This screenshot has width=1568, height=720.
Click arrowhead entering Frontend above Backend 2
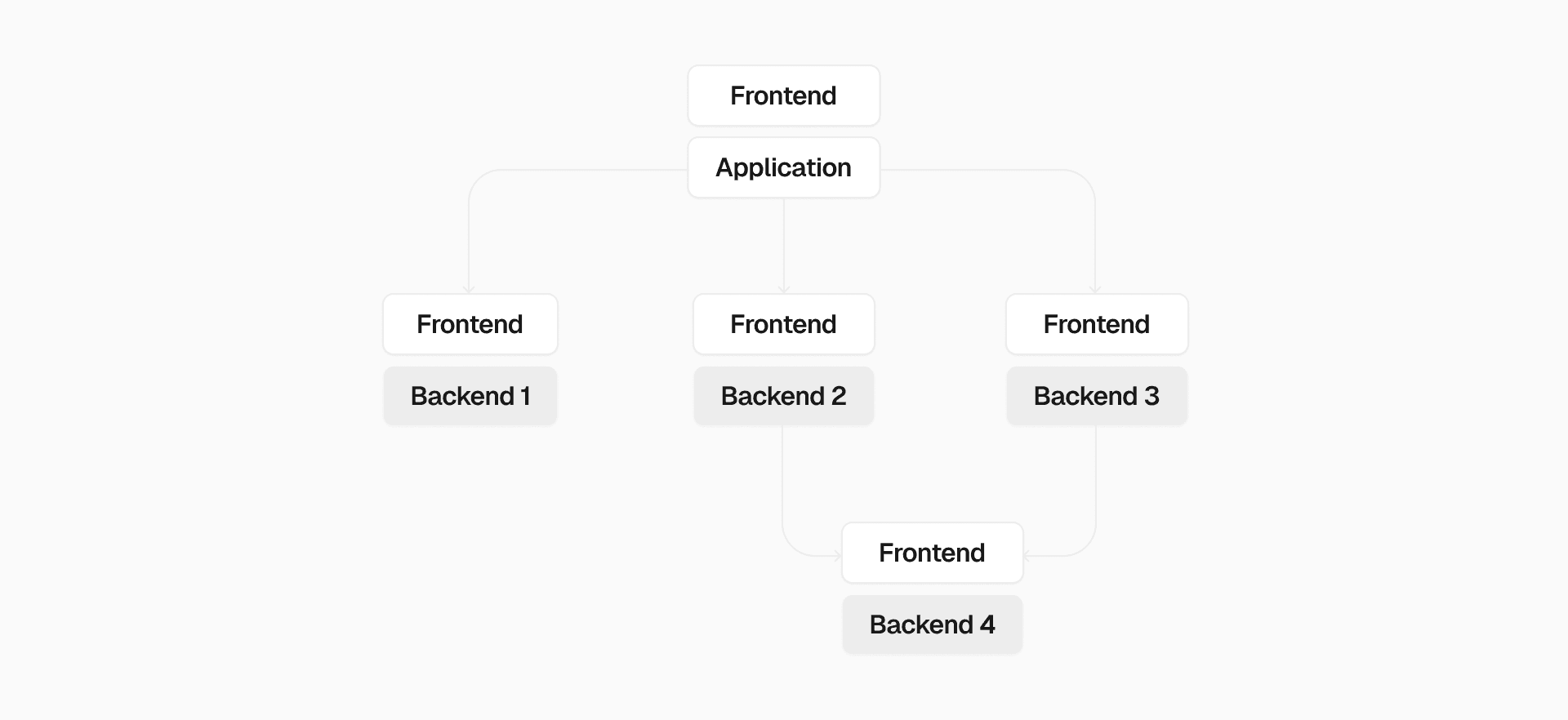(784, 289)
